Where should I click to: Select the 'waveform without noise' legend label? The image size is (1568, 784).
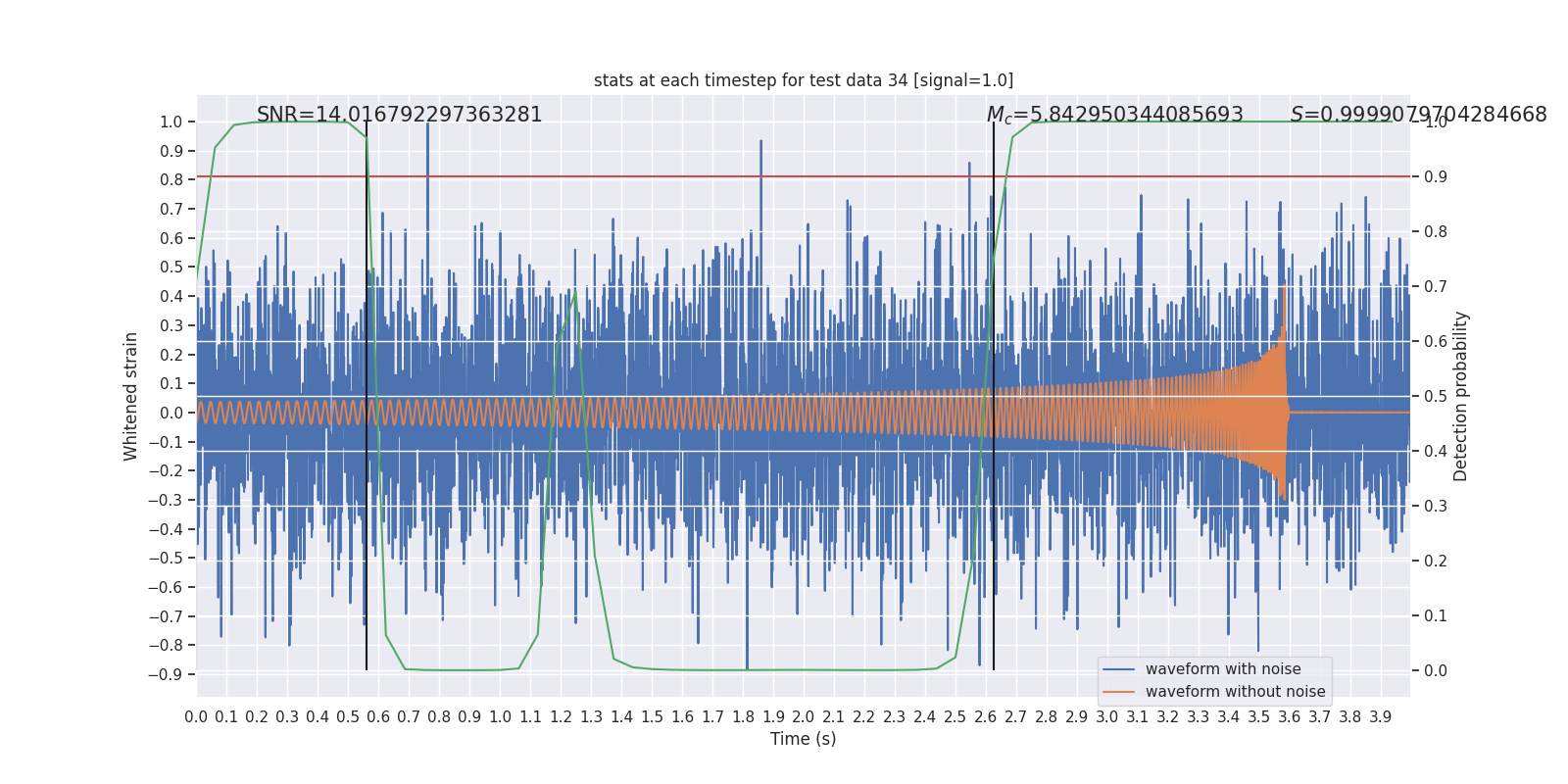point(1235,692)
